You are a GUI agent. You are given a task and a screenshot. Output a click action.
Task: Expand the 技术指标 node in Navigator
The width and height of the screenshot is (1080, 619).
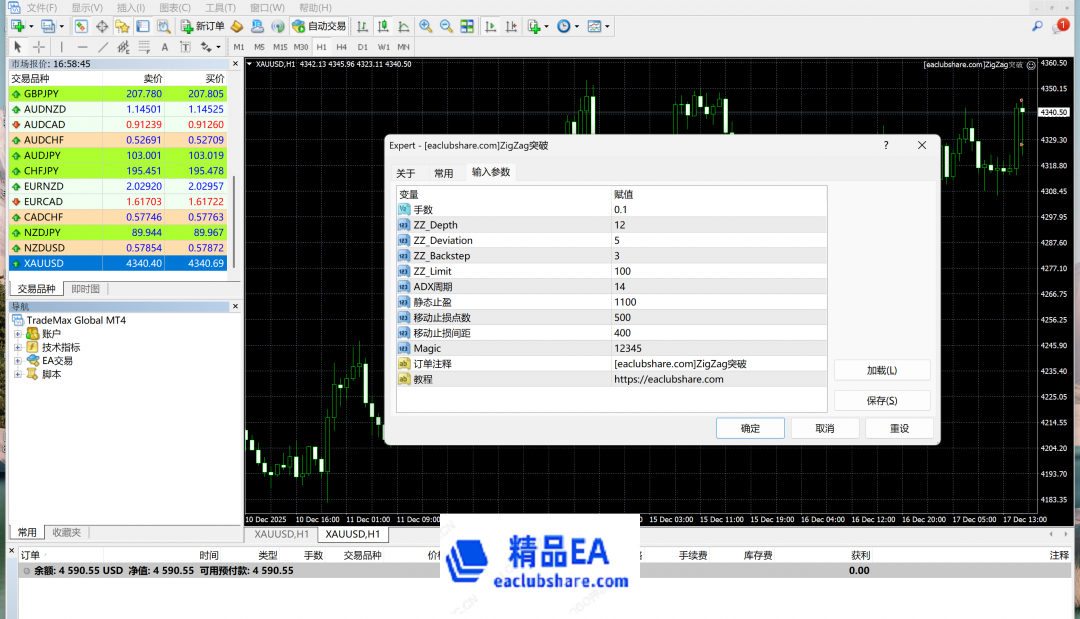pyautogui.click(x=18, y=347)
